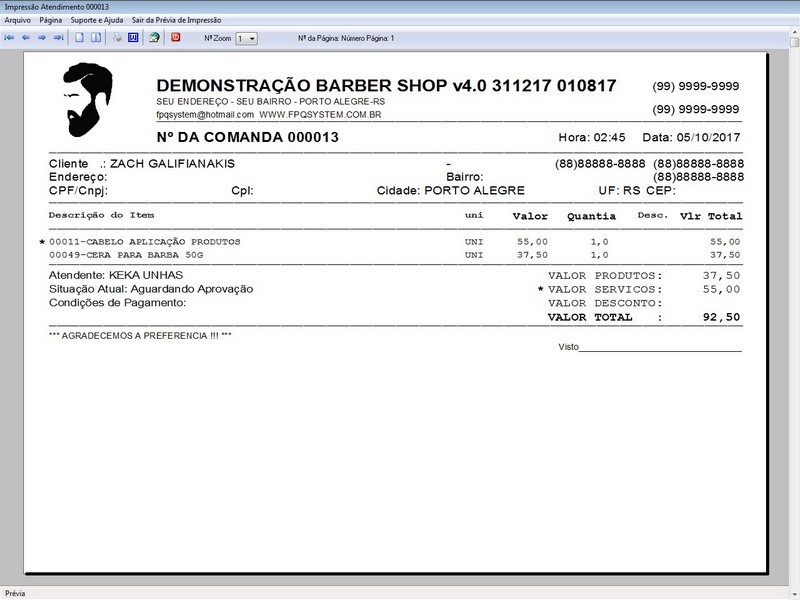The image size is (800, 600).
Task: Select single page view icon
Action: pos(80,38)
